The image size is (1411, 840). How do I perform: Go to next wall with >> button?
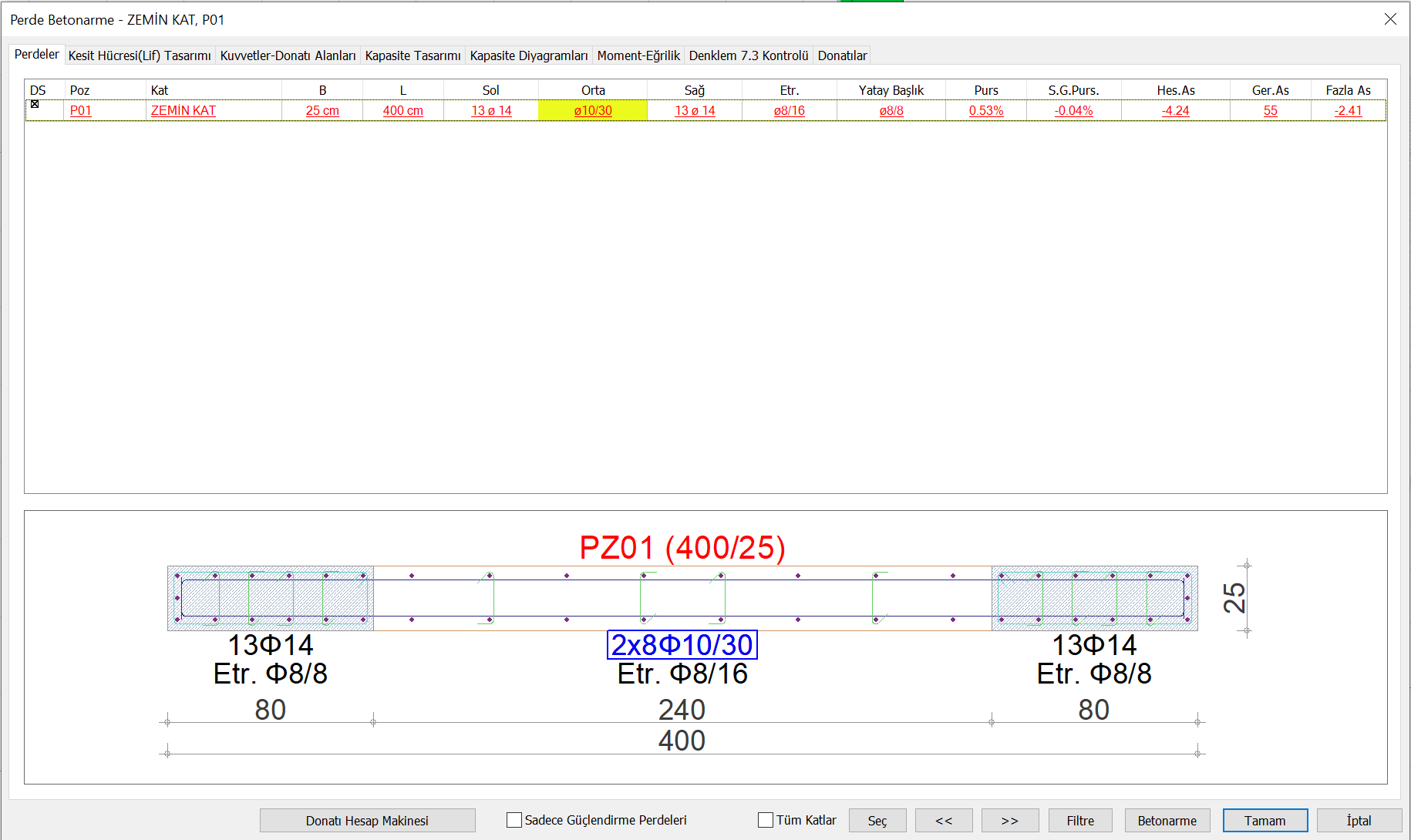click(1010, 821)
